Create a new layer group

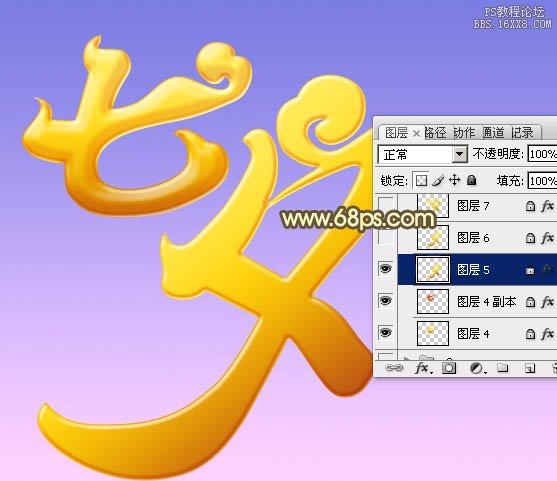click(x=503, y=368)
